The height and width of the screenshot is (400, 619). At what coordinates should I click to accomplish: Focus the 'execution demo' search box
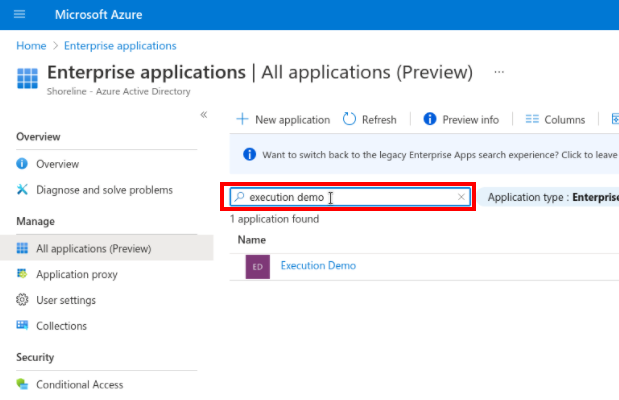point(350,197)
